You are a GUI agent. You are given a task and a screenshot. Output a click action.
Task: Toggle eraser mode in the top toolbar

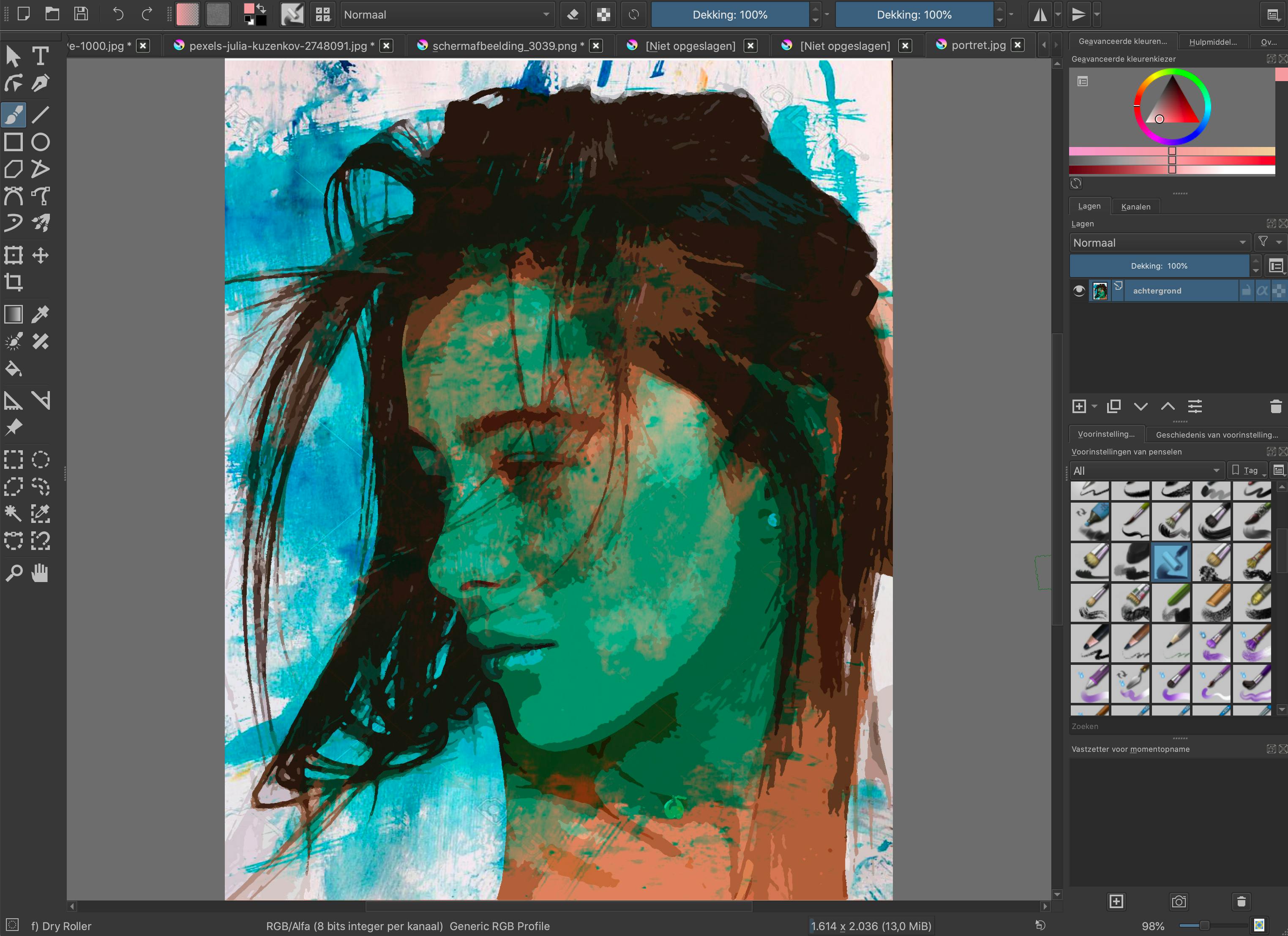(573, 15)
